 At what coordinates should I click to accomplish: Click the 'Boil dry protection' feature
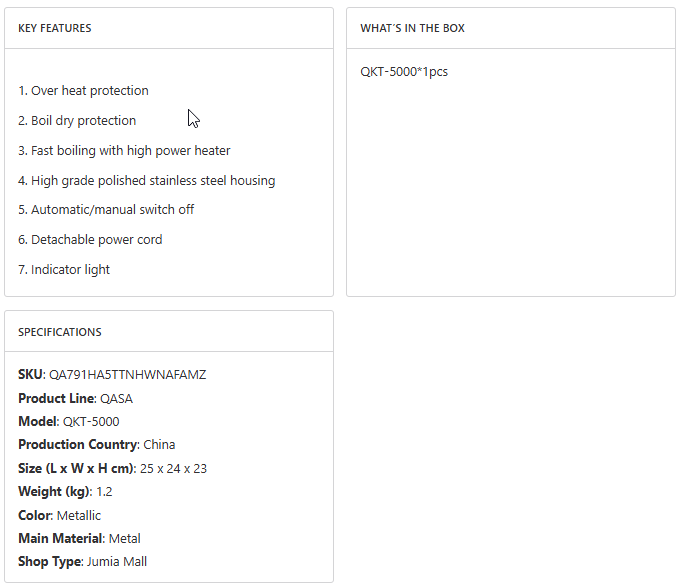coord(77,121)
